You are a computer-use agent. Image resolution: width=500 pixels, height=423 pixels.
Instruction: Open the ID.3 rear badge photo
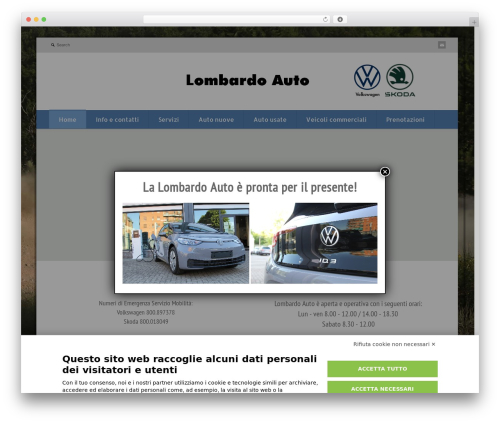[x=314, y=243]
